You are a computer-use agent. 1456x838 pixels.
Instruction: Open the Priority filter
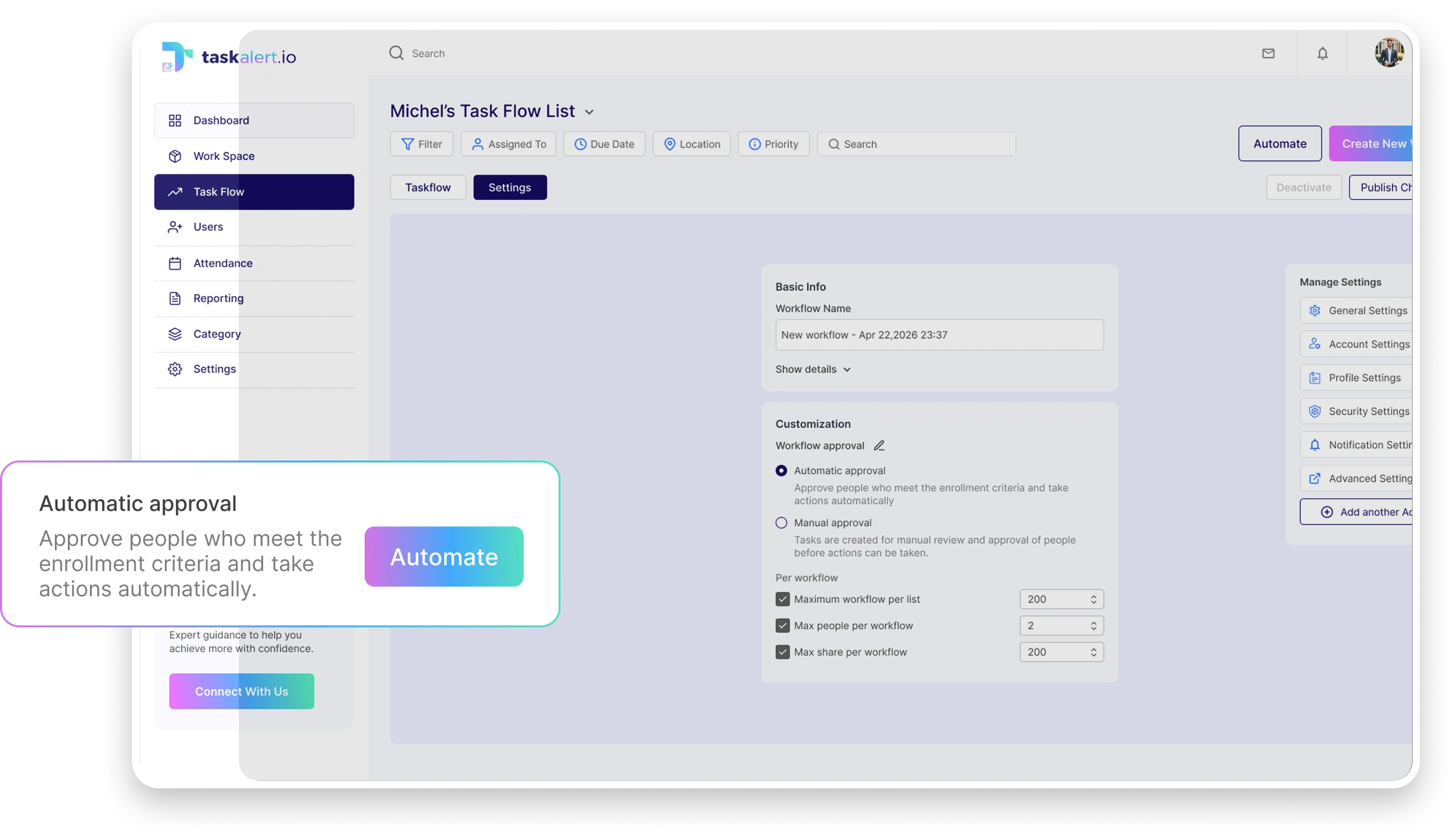(774, 144)
